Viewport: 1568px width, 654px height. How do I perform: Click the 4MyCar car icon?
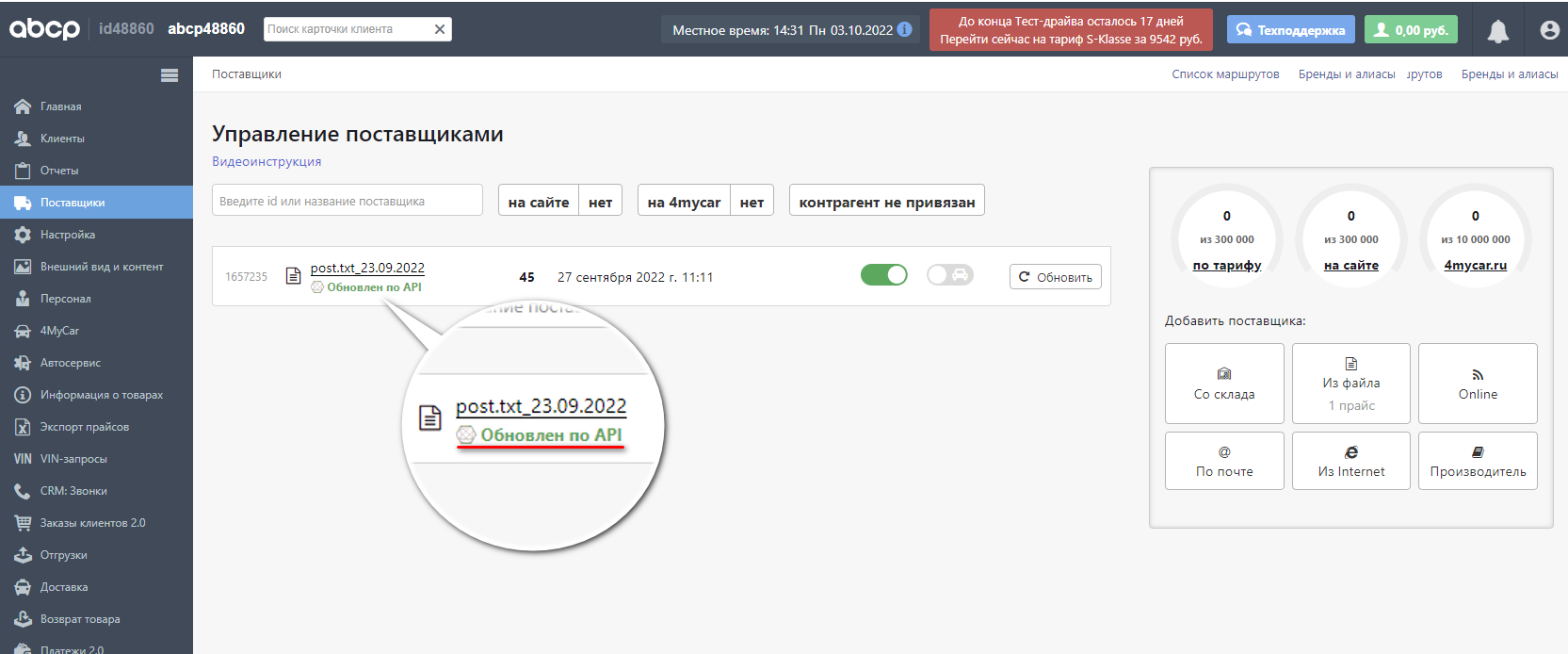click(x=23, y=331)
